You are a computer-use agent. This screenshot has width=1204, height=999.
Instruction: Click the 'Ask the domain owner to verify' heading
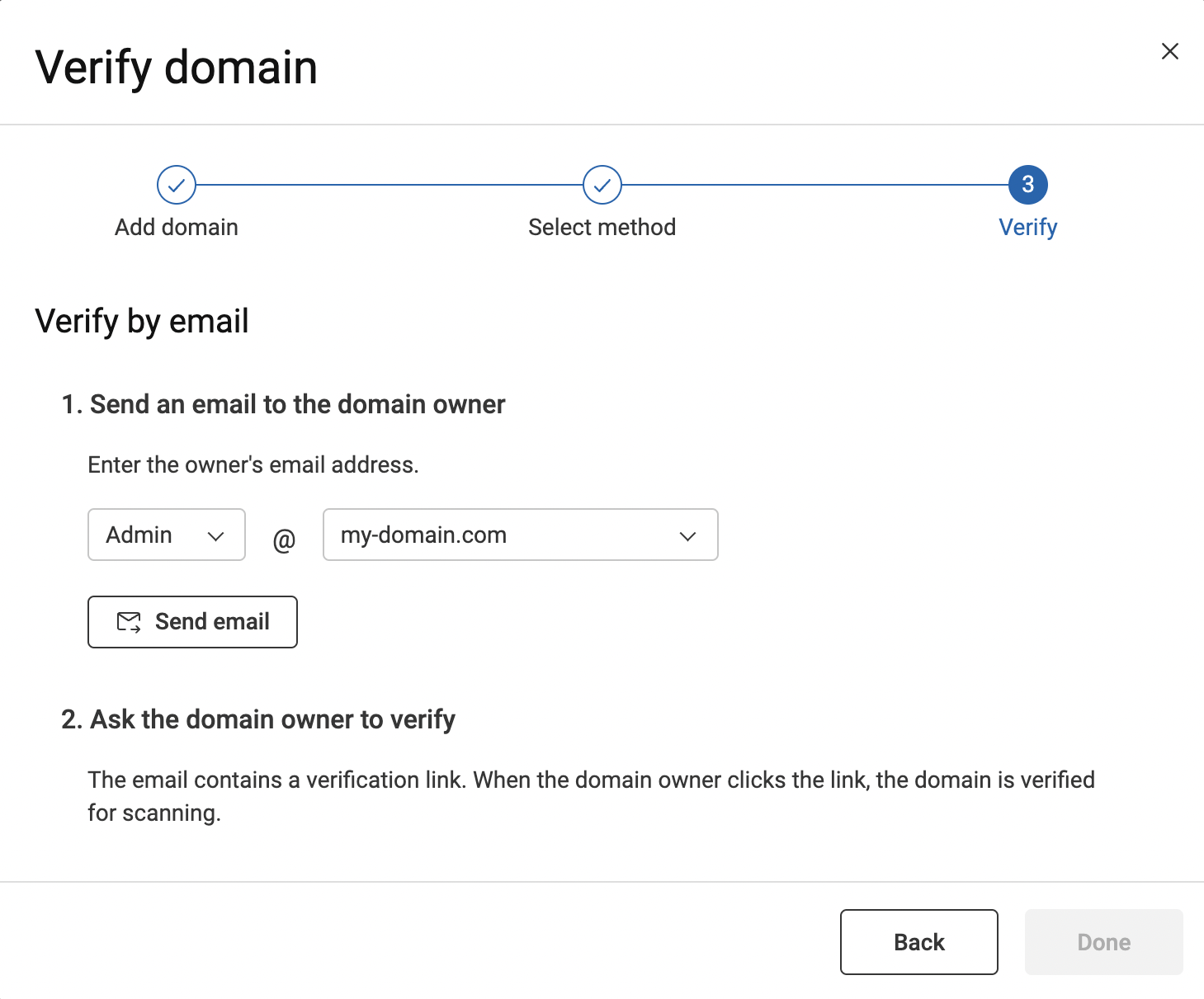(258, 719)
